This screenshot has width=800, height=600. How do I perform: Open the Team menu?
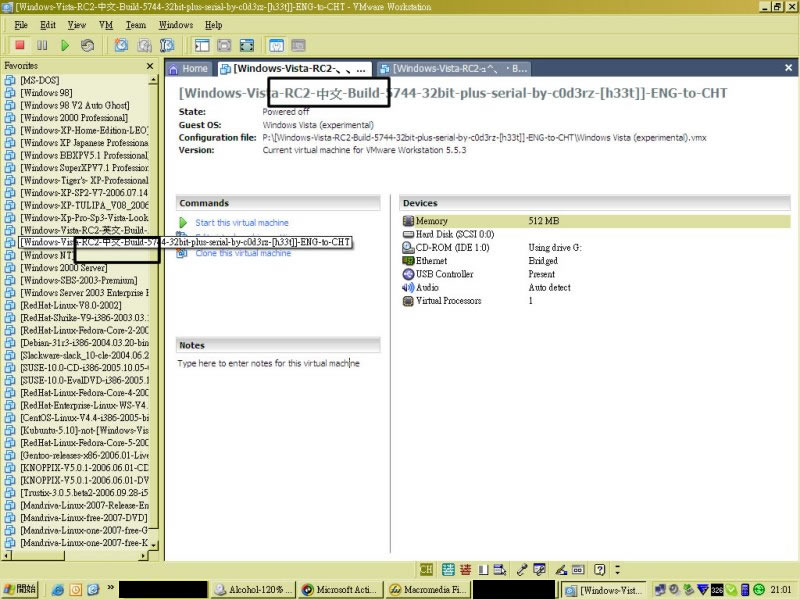[x=136, y=25]
